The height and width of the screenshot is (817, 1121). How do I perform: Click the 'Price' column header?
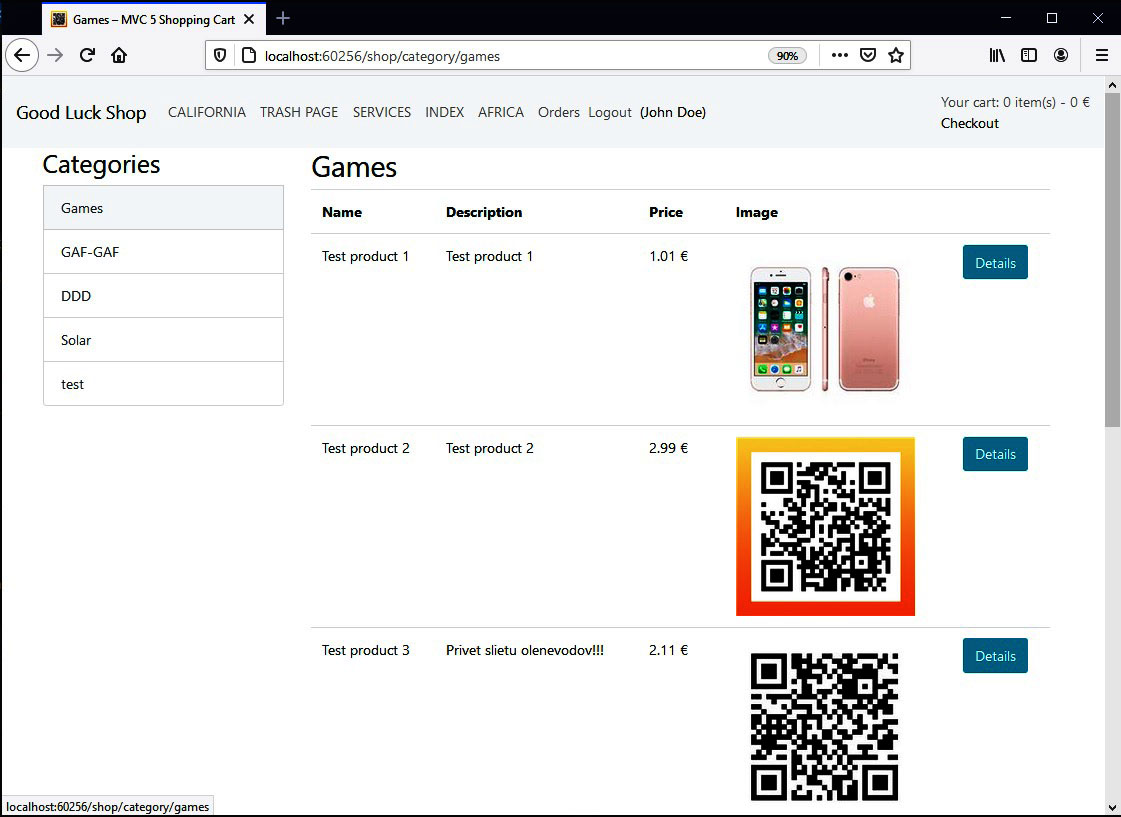666,212
